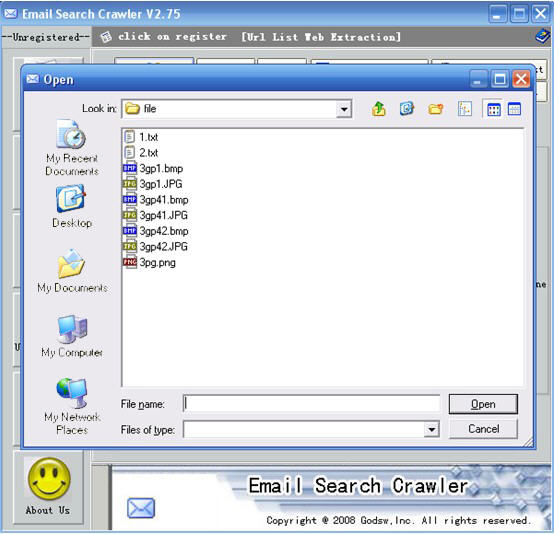Open My Network Places
The width and height of the screenshot is (554, 534).
(x=72, y=406)
